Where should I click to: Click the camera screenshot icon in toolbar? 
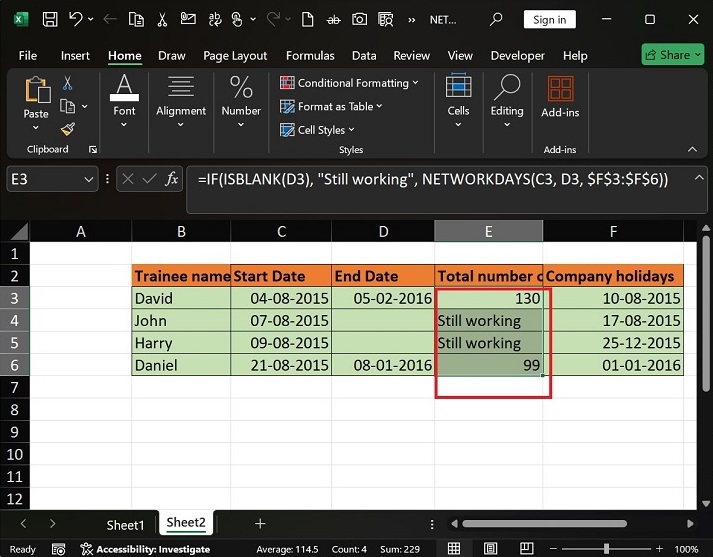click(x=359, y=19)
